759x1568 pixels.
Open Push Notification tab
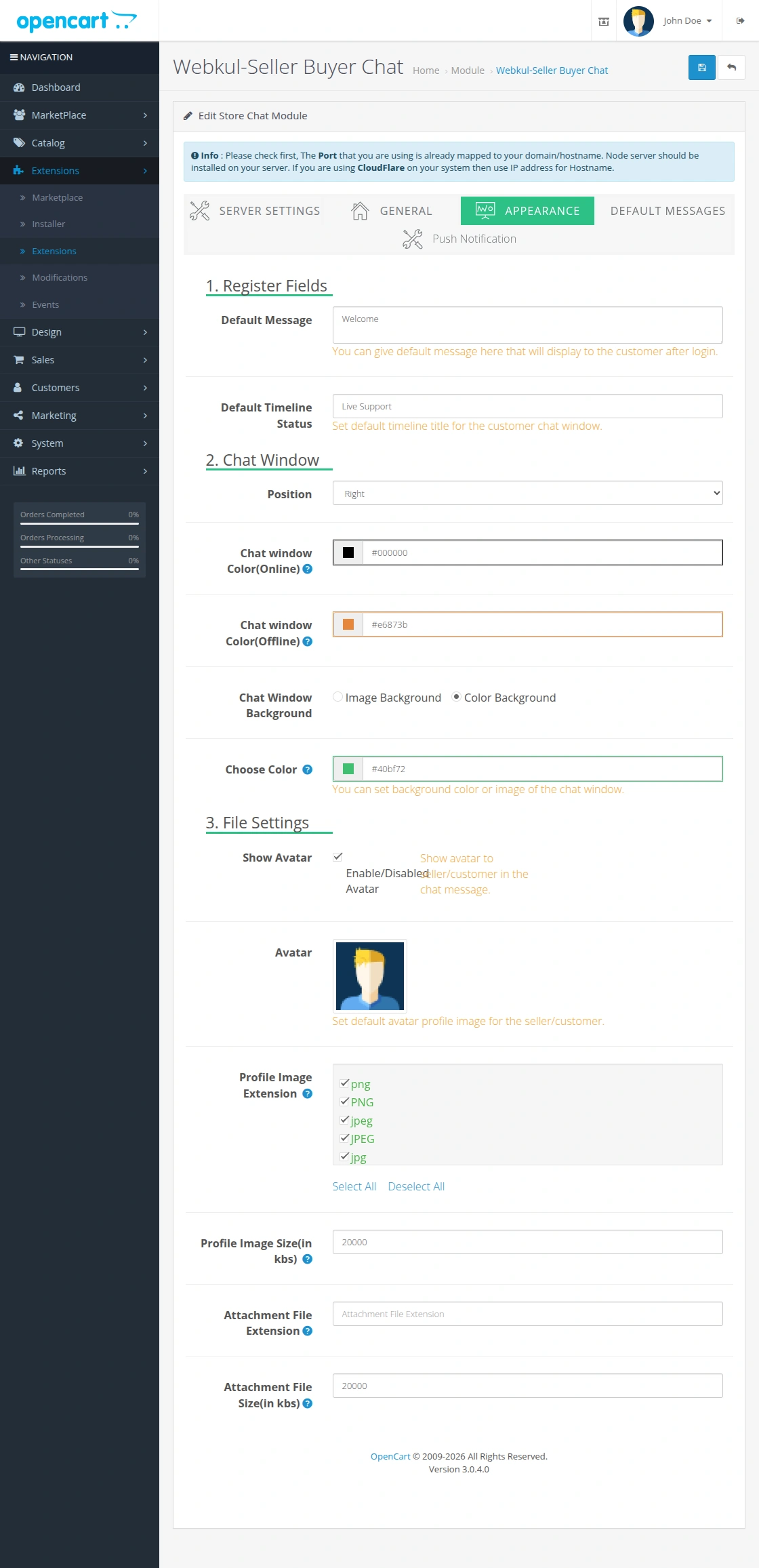(459, 239)
